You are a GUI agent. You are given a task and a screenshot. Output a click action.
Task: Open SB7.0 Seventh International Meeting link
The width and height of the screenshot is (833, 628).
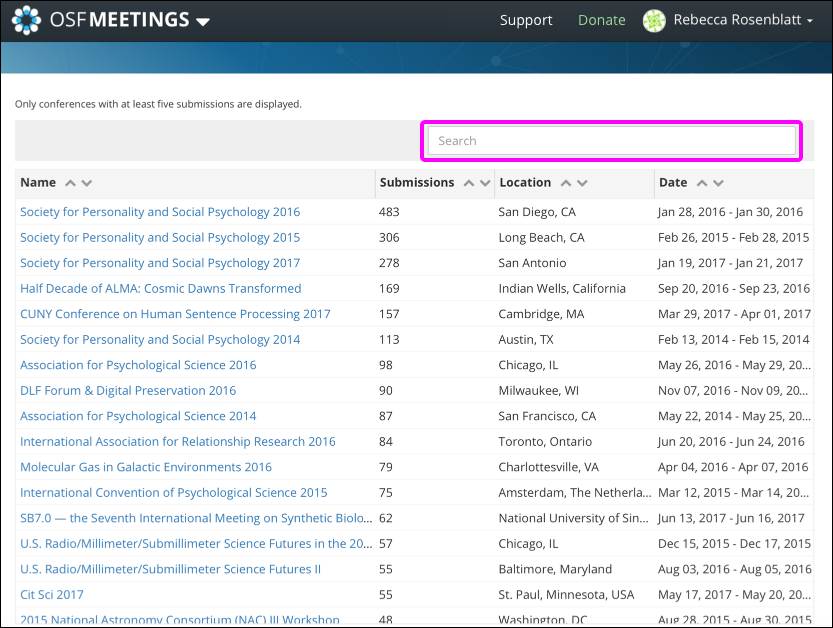196,518
